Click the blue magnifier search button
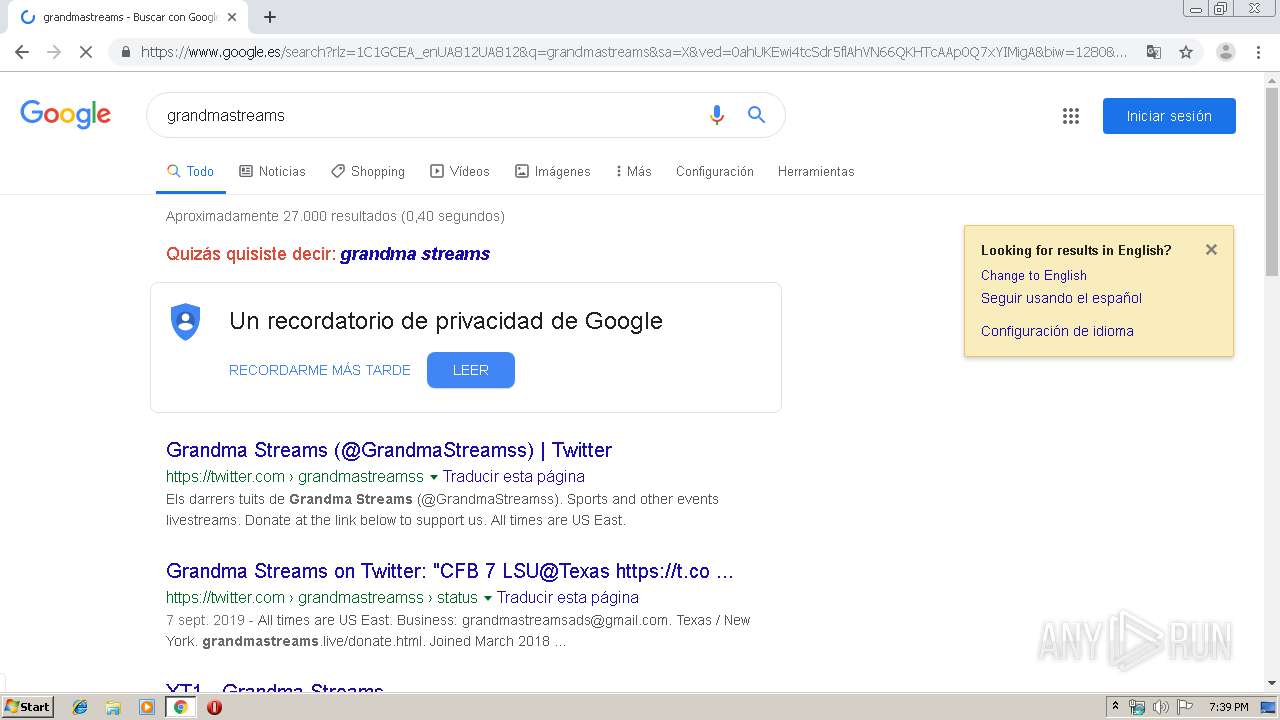1280x720 pixels. (x=757, y=115)
